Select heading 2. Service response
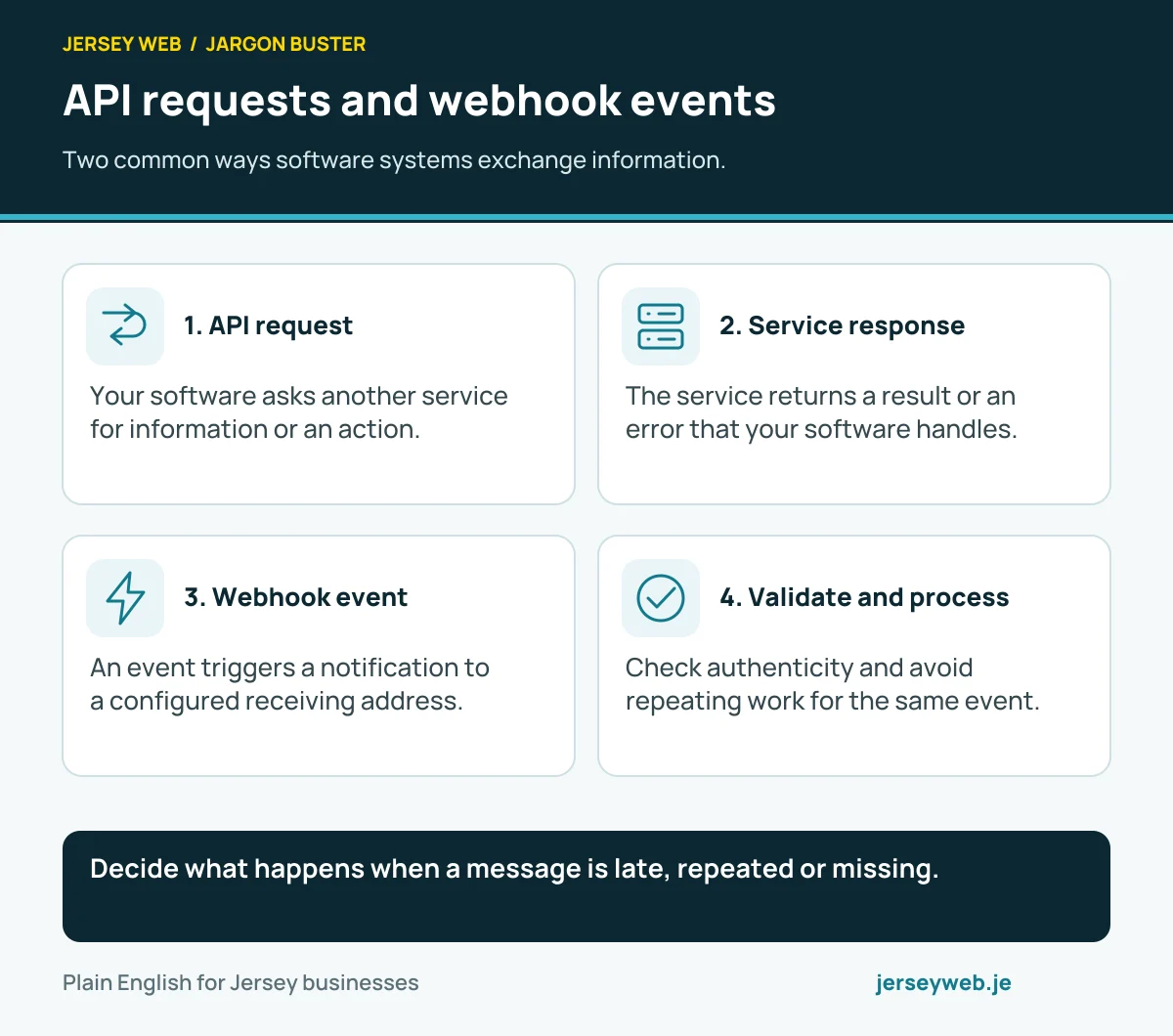 coord(842,325)
